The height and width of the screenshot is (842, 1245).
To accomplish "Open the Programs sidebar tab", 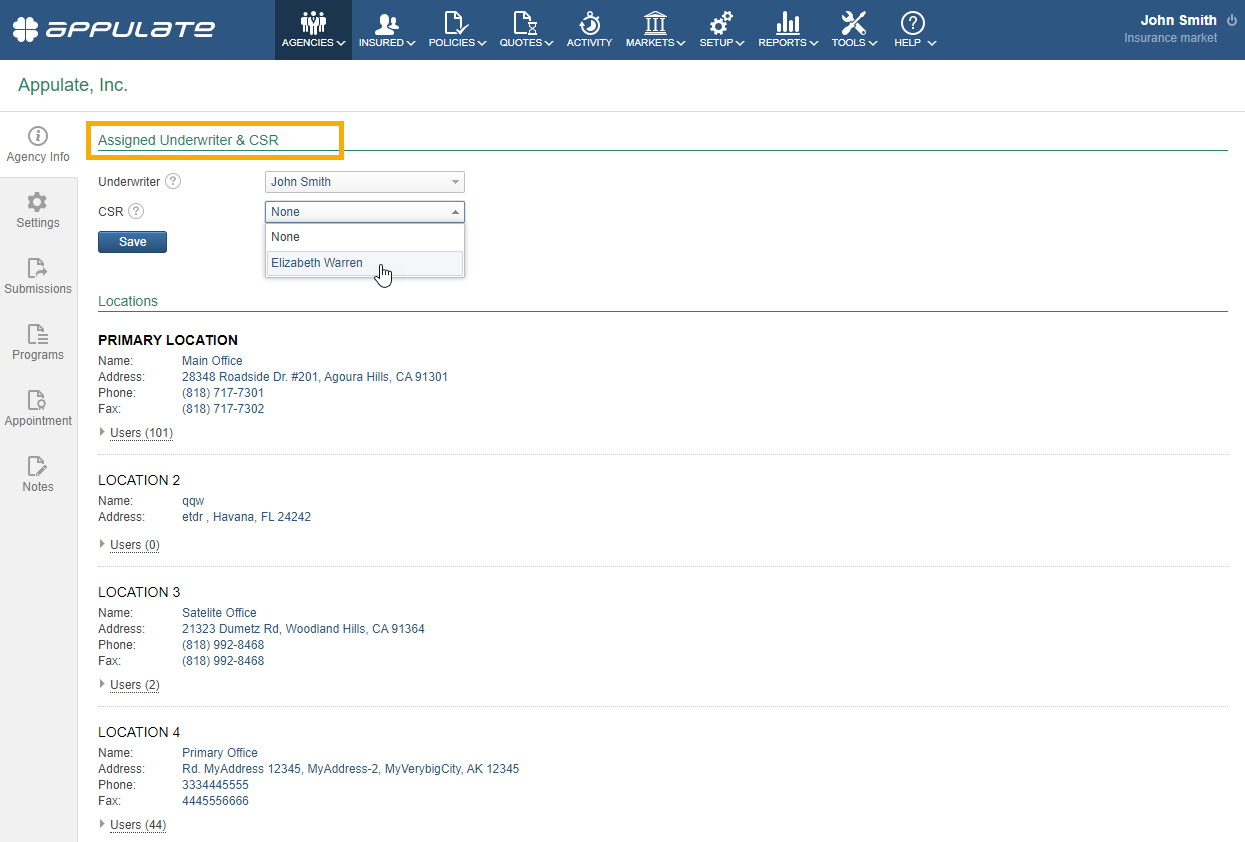I will click(x=38, y=343).
